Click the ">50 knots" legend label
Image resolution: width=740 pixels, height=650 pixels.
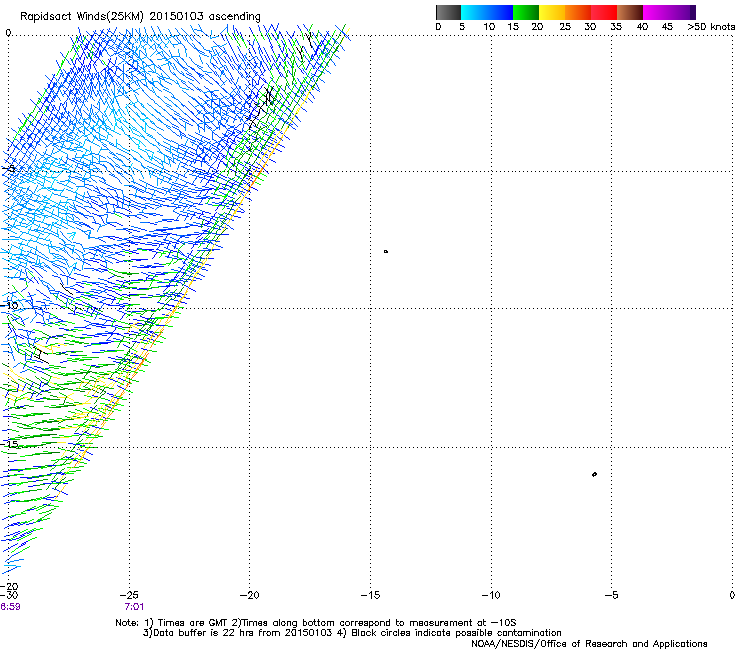tap(711, 27)
